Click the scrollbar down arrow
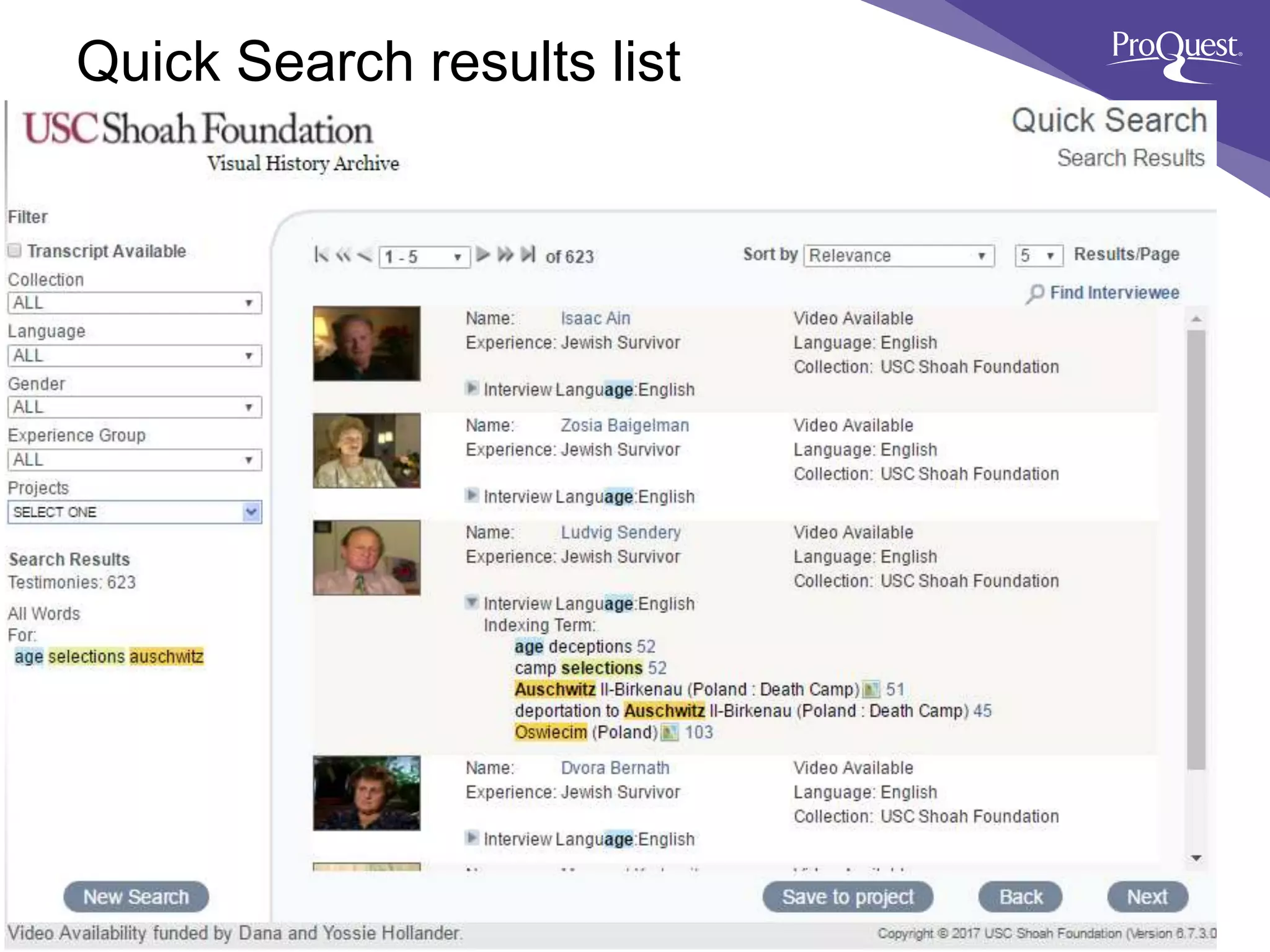Viewport: 1270px width, 952px height. pyautogui.click(x=1196, y=858)
